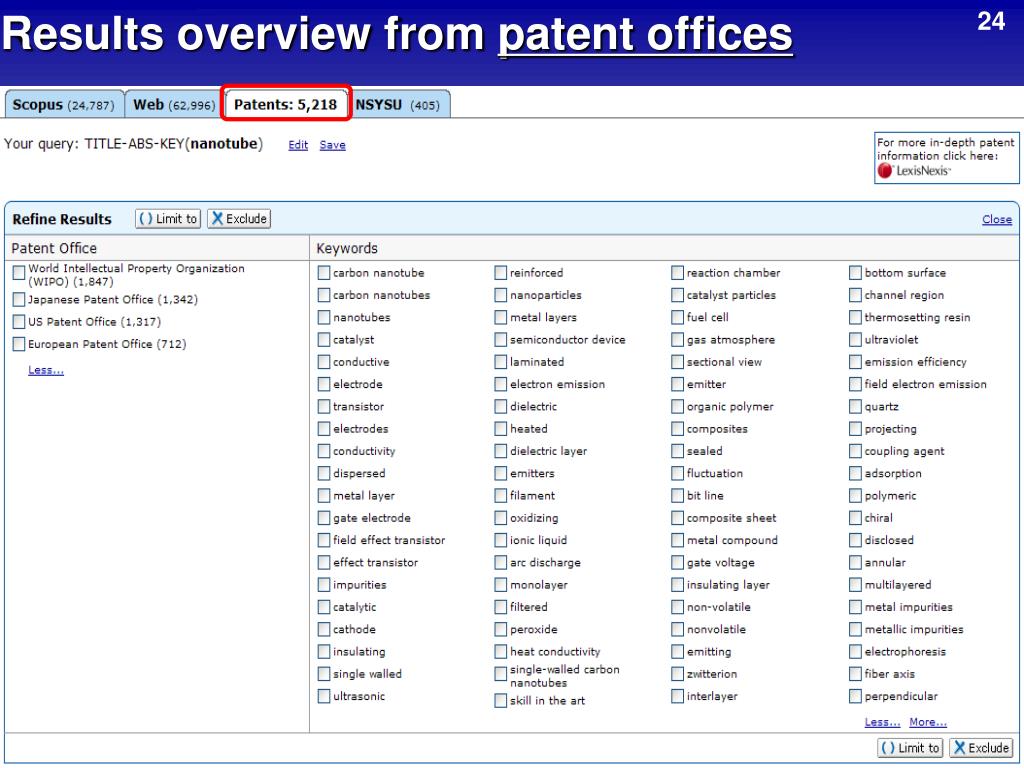1024x768 pixels.
Task: Enable the transistor keyword checkbox
Action: [x=324, y=406]
